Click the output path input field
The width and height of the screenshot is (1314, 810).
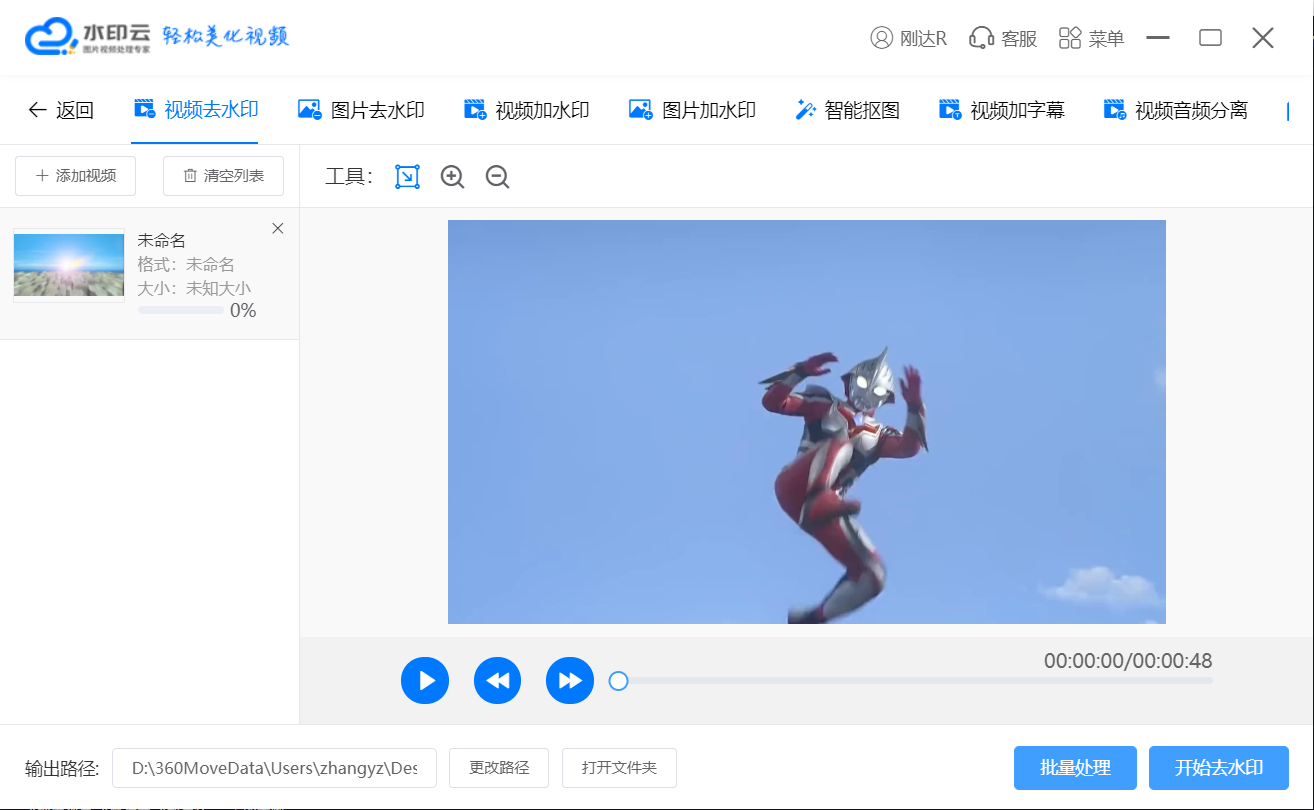274,768
